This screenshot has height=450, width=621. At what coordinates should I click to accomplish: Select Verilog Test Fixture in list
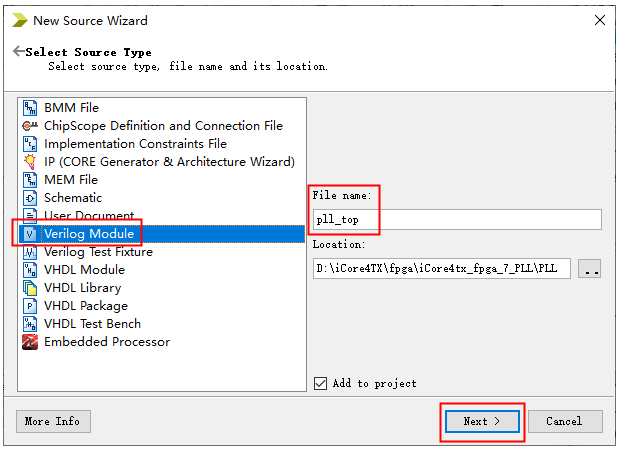pyautogui.click(x=98, y=252)
